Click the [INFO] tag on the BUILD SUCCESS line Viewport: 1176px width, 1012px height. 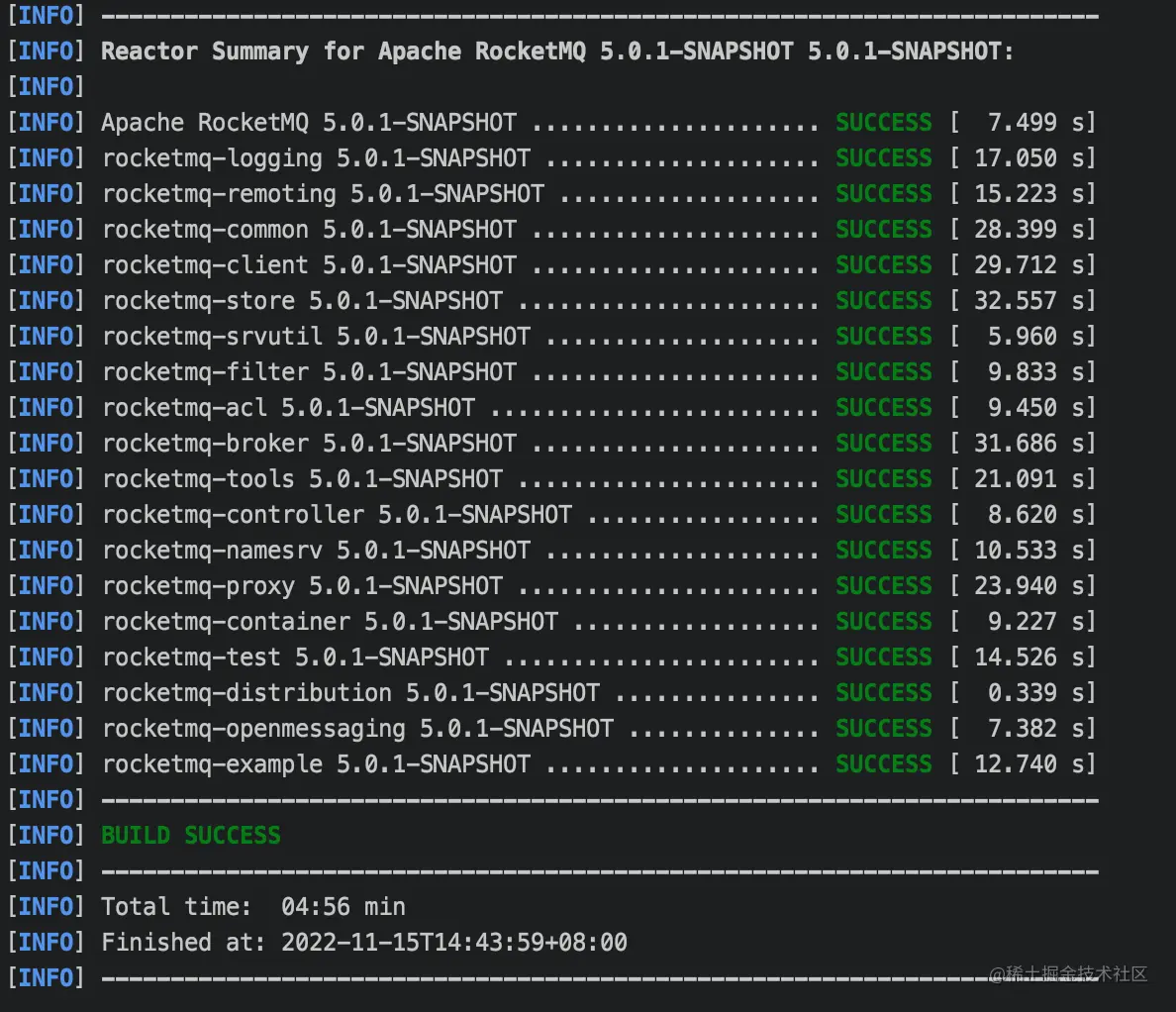46,835
